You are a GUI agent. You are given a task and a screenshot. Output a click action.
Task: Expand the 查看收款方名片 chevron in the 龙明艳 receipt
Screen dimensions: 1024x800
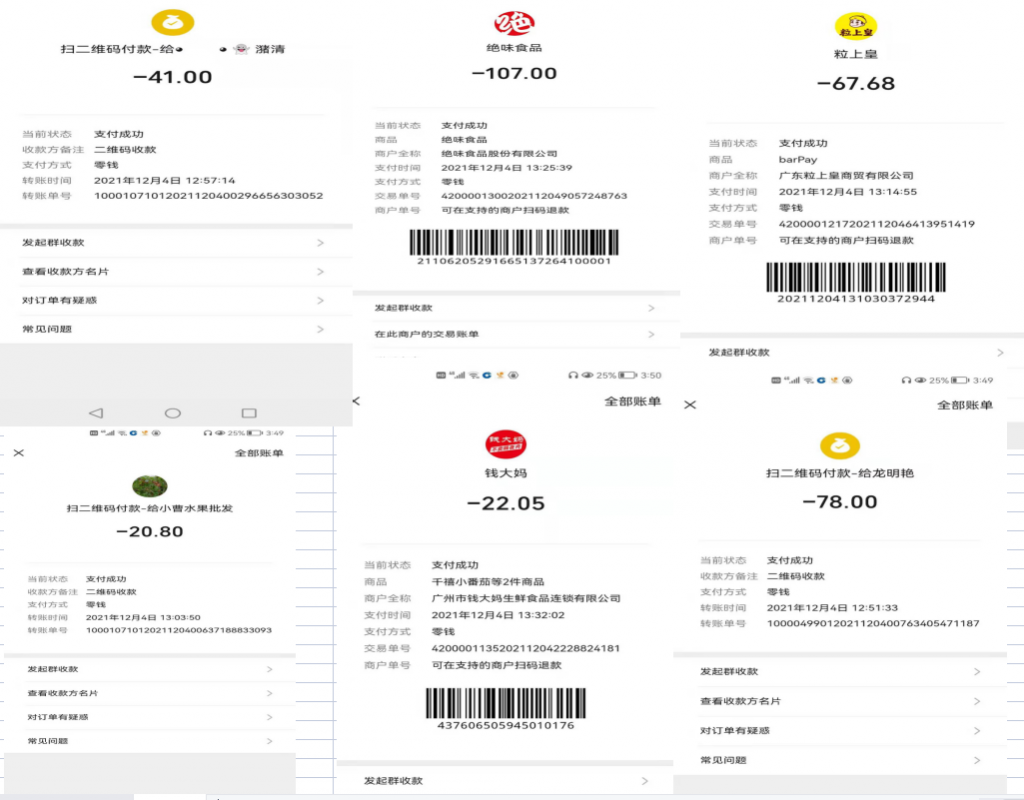977,702
